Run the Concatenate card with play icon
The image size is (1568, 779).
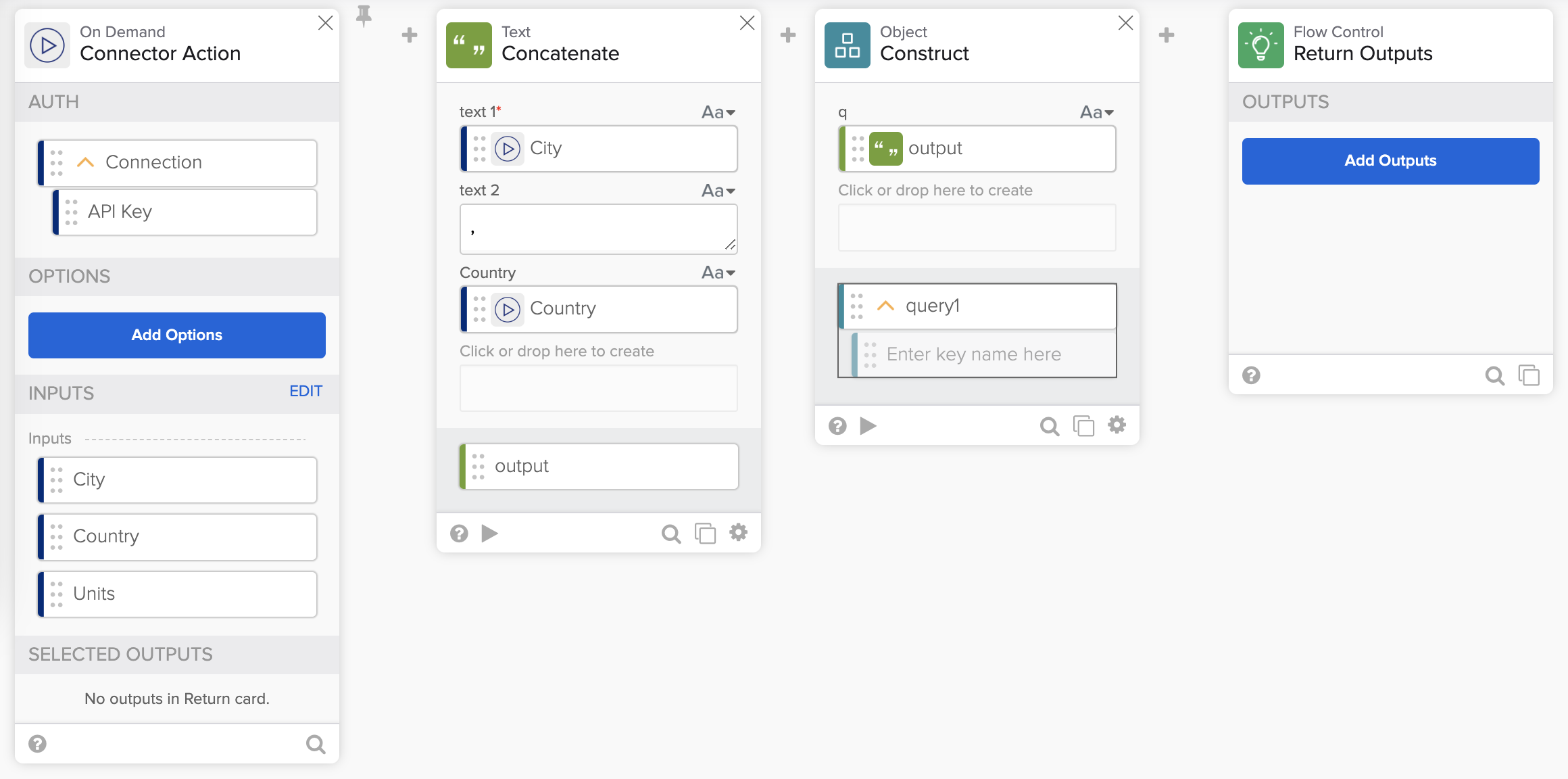490,534
